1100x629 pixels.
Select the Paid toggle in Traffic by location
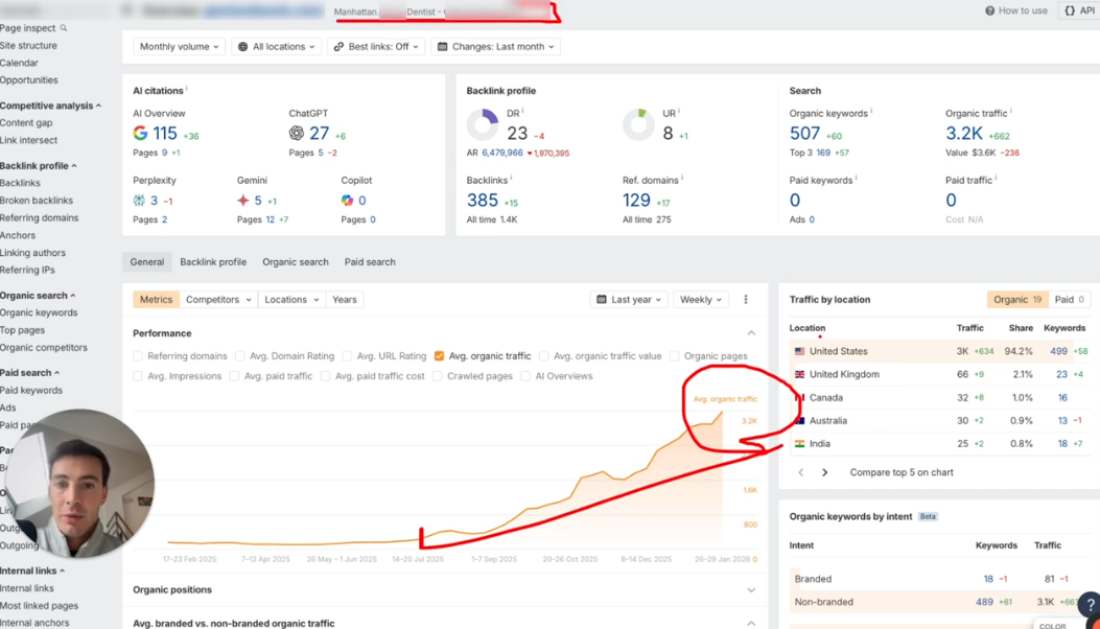(1069, 299)
